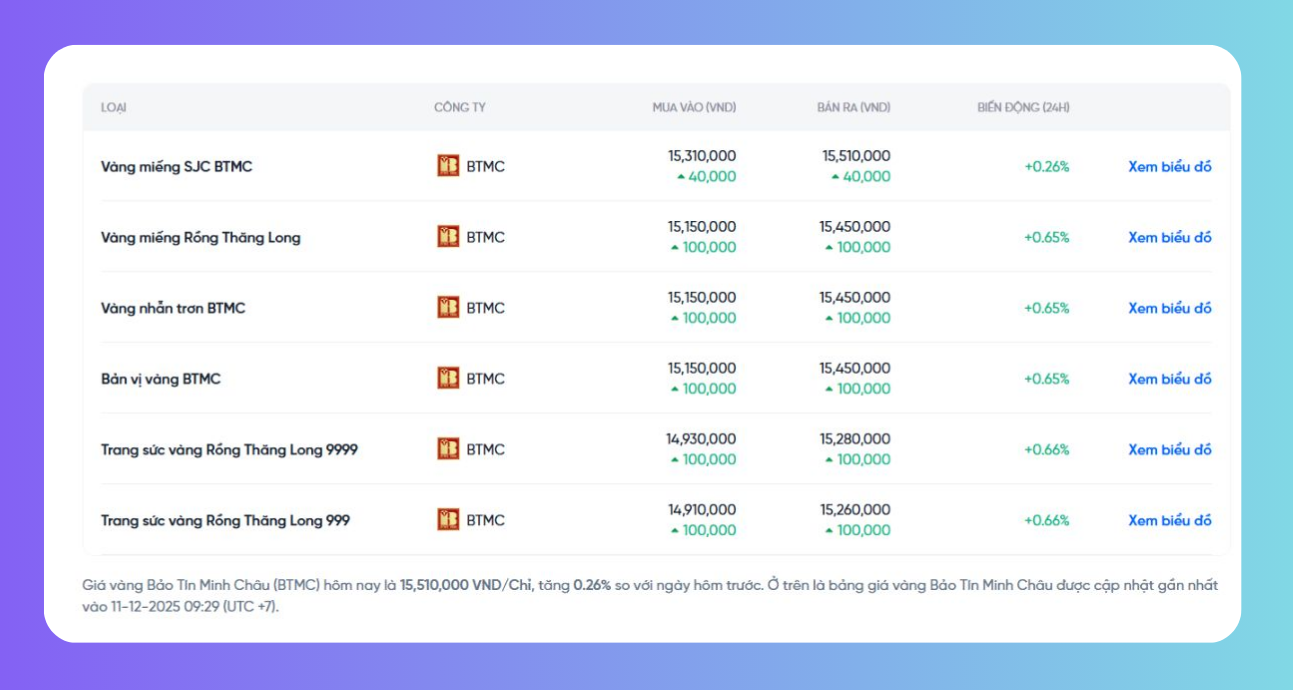Click the BTMC logo in the Vàng miếng SJC row

coord(448,166)
